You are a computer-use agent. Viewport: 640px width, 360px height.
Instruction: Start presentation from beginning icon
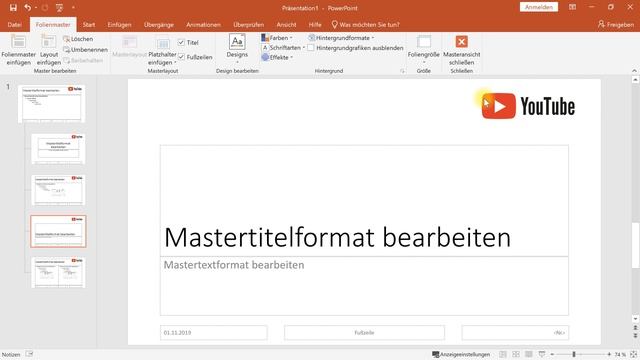pyautogui.click(x=60, y=8)
